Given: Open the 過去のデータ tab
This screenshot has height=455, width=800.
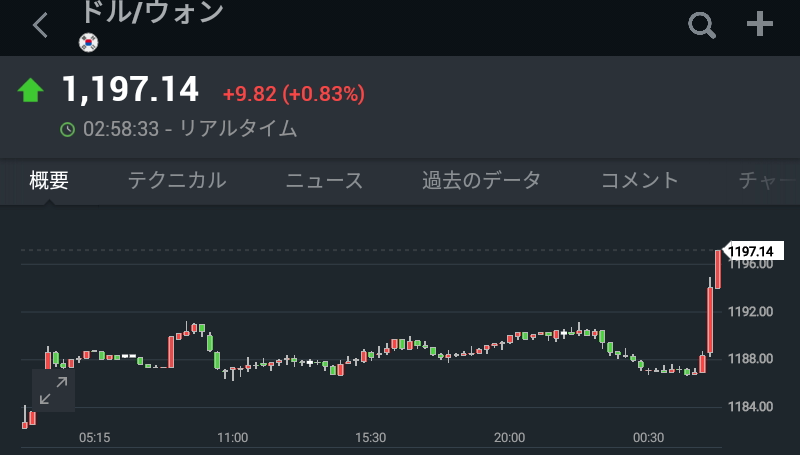Looking at the screenshot, I should [481, 181].
